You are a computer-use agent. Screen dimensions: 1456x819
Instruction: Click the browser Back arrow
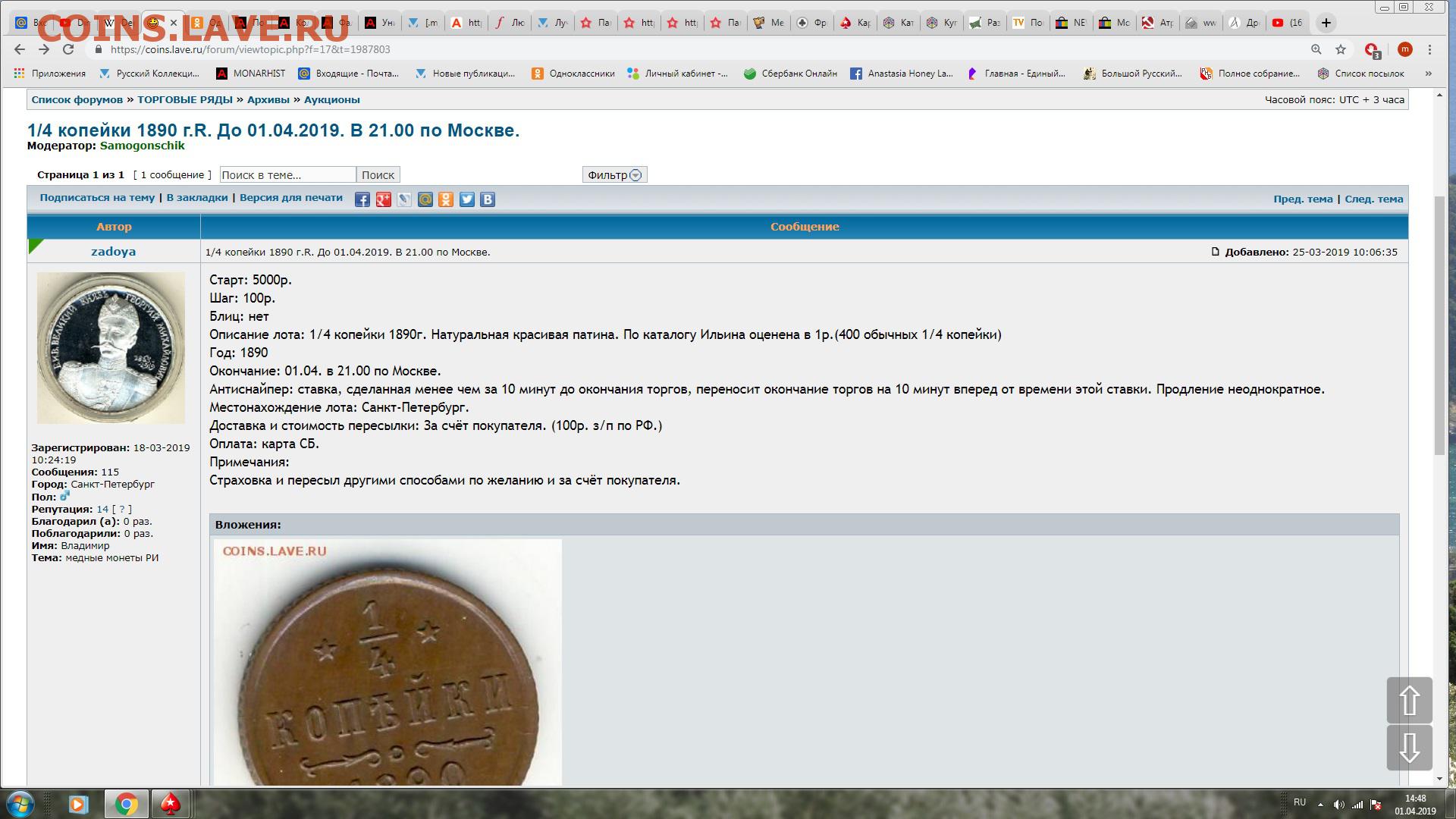click(20, 49)
